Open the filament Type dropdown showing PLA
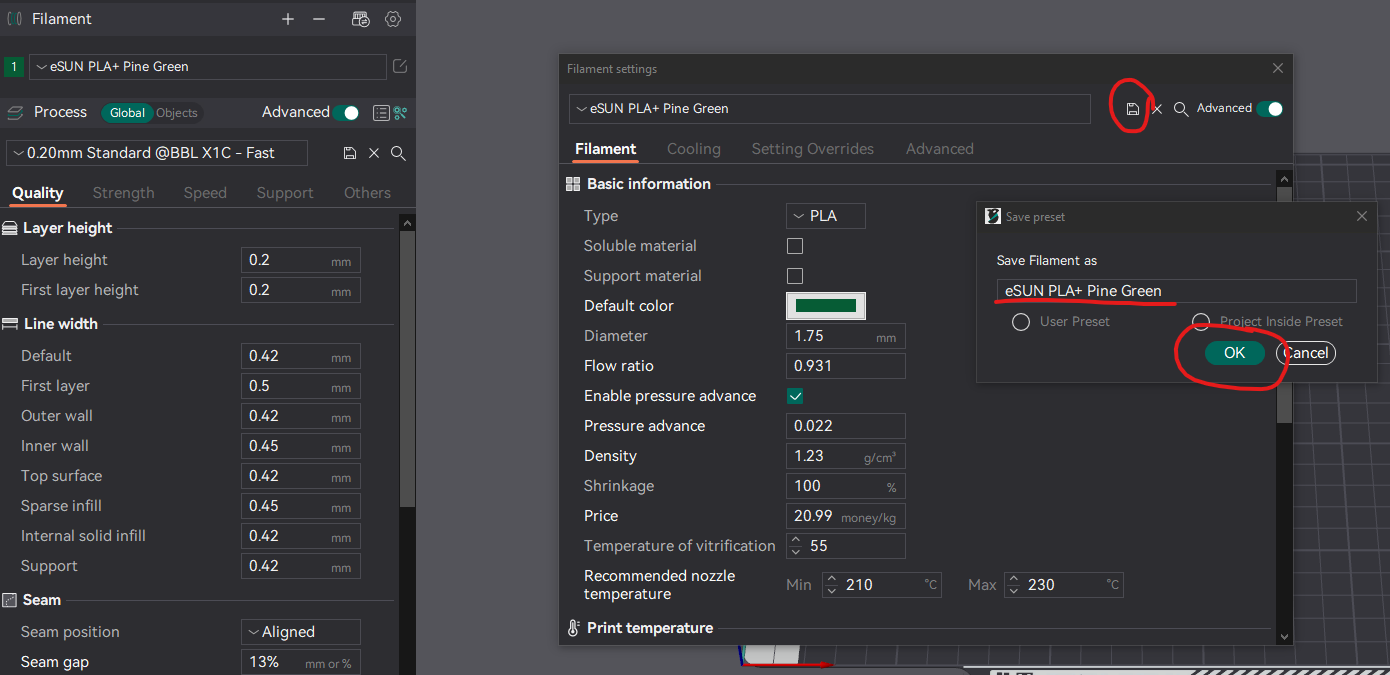 tap(826, 216)
